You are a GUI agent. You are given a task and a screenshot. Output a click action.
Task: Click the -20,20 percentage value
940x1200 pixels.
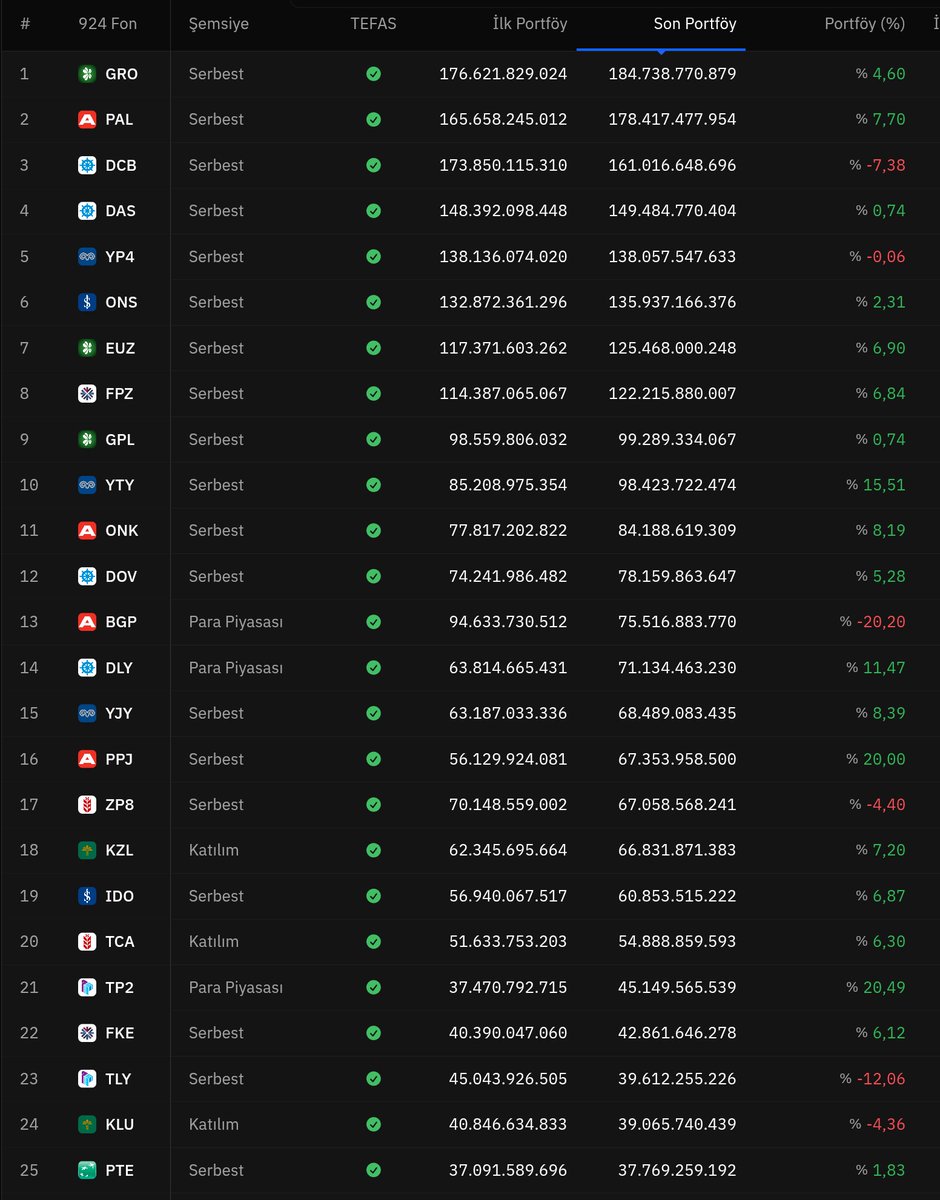[x=880, y=621]
